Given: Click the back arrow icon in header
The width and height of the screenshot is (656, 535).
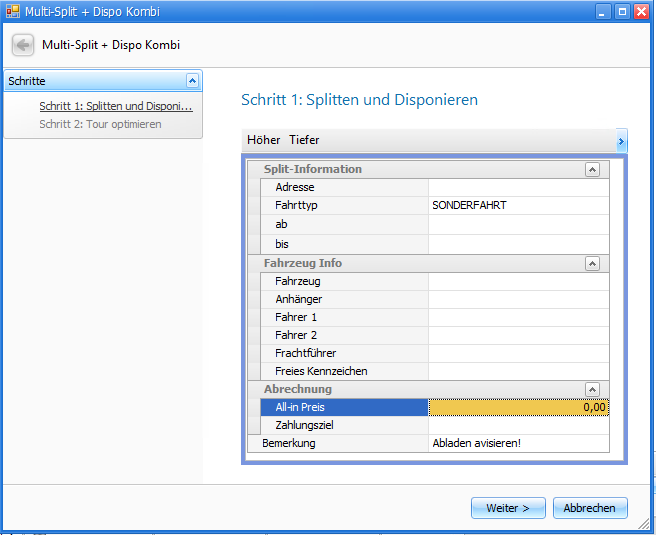Looking at the screenshot, I should point(23,45).
